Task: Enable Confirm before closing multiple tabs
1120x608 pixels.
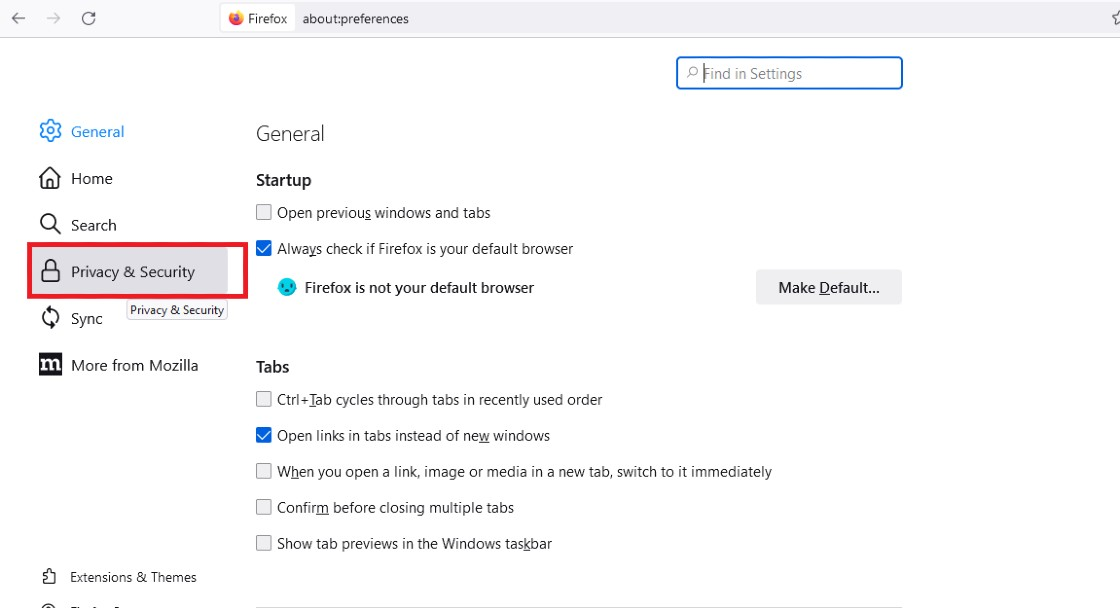Action: (x=264, y=507)
